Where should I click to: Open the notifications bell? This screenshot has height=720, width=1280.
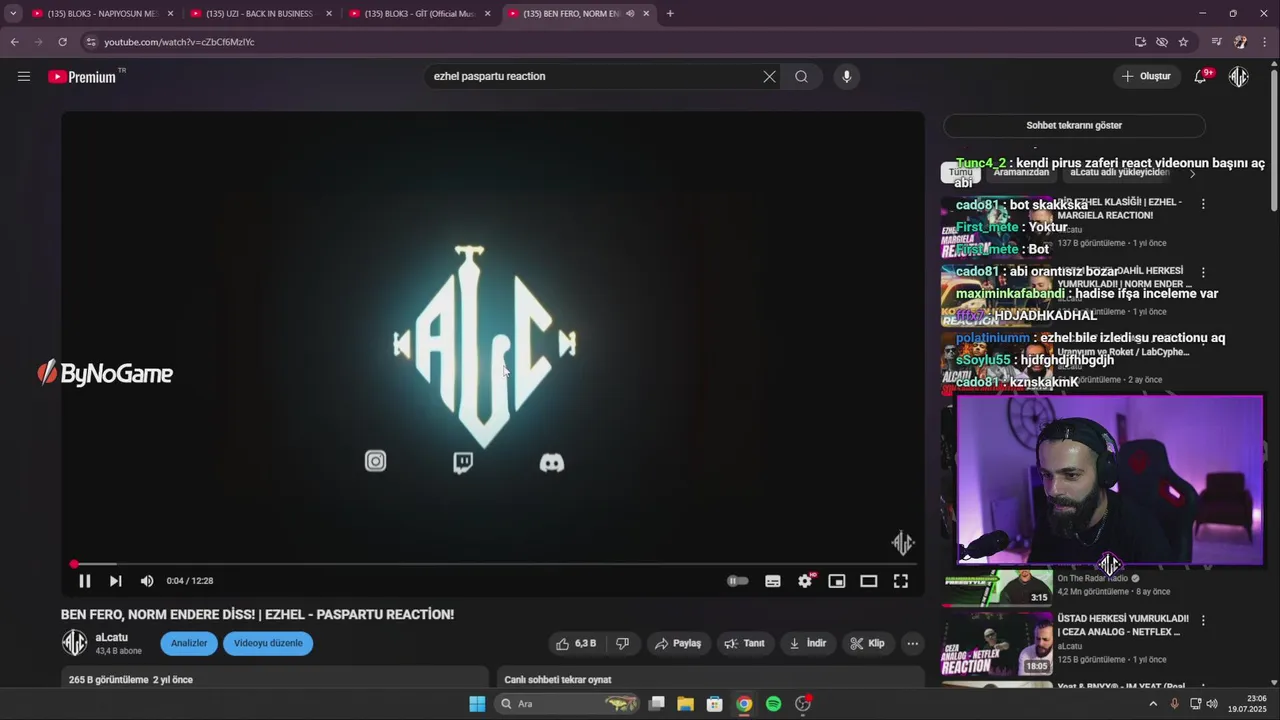(1200, 76)
